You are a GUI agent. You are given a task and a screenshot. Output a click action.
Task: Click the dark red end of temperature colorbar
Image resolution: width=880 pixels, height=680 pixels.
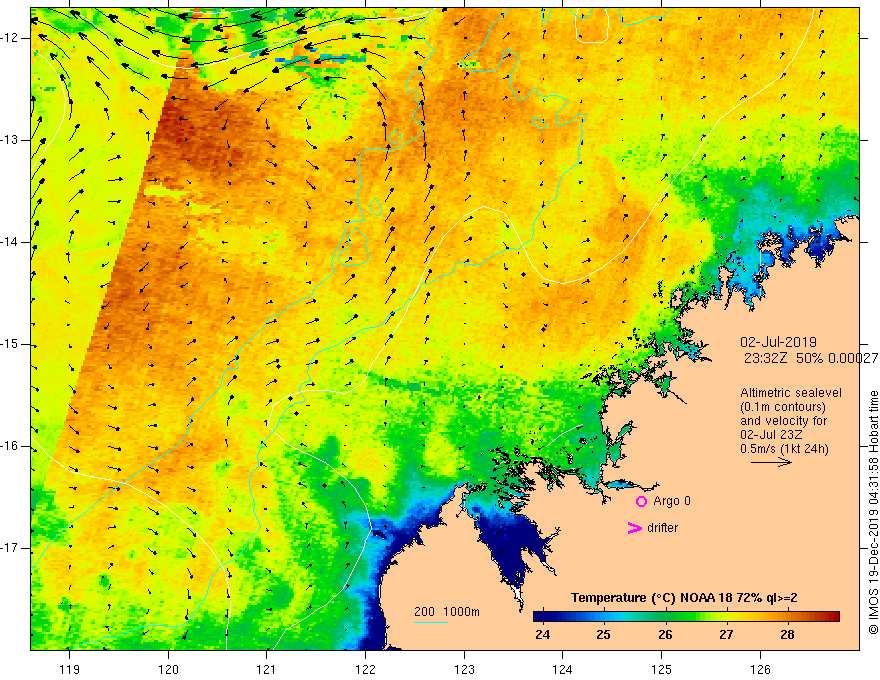[x=833, y=617]
